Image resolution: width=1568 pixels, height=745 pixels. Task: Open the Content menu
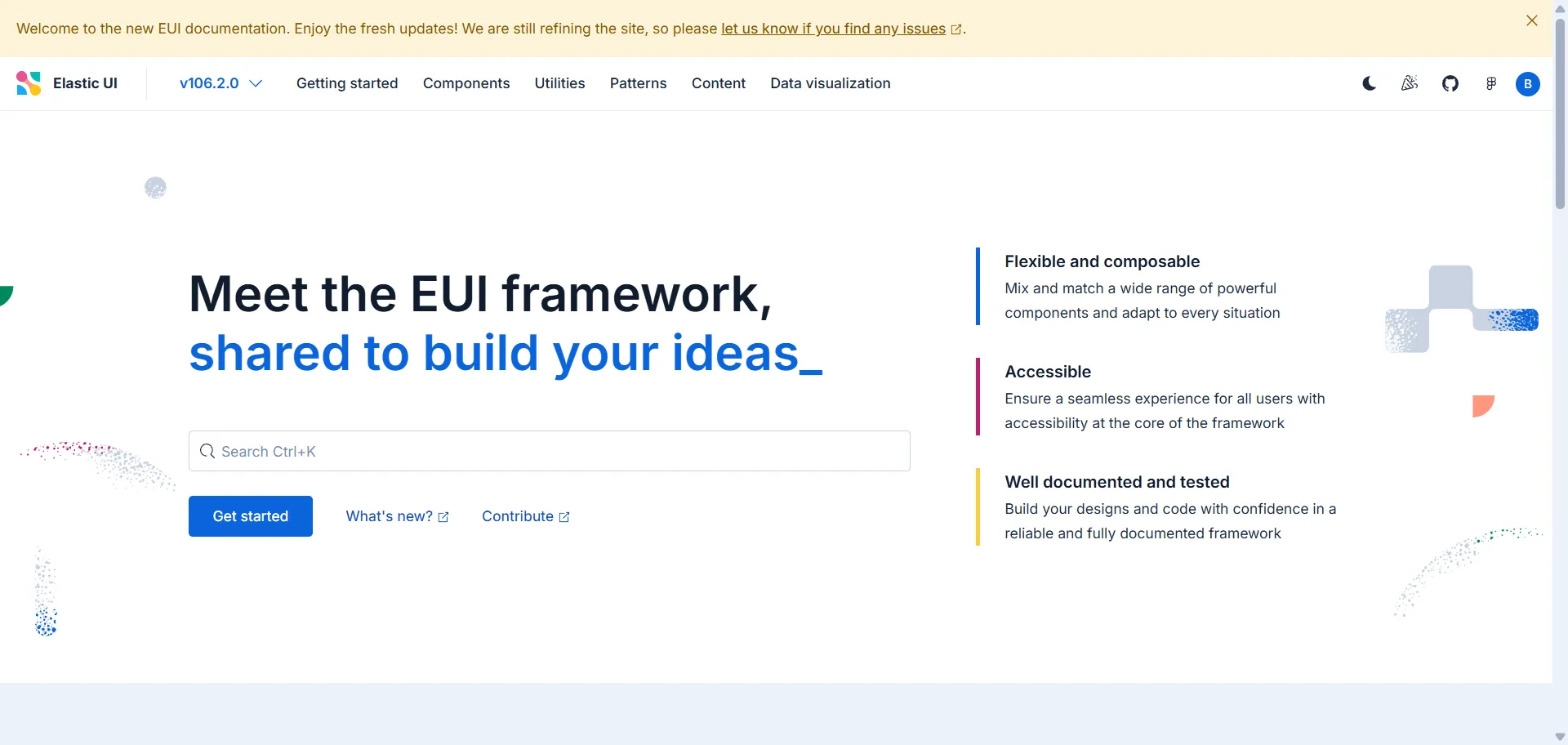coord(719,83)
